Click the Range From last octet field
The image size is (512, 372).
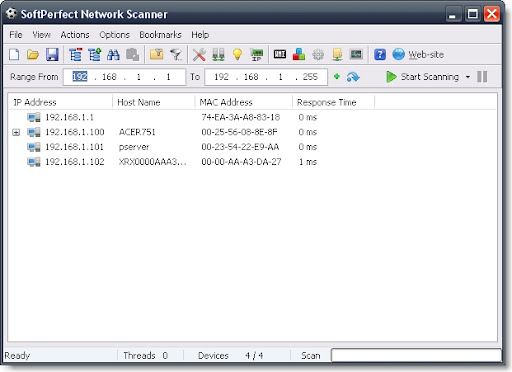(168, 77)
